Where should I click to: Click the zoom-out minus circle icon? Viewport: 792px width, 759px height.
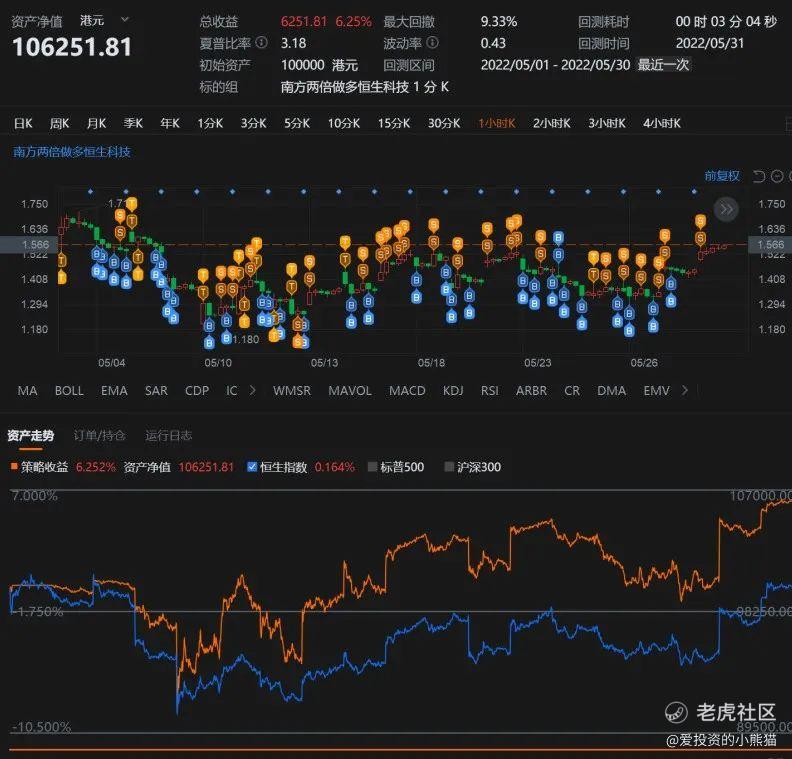pyautogui.click(x=777, y=176)
